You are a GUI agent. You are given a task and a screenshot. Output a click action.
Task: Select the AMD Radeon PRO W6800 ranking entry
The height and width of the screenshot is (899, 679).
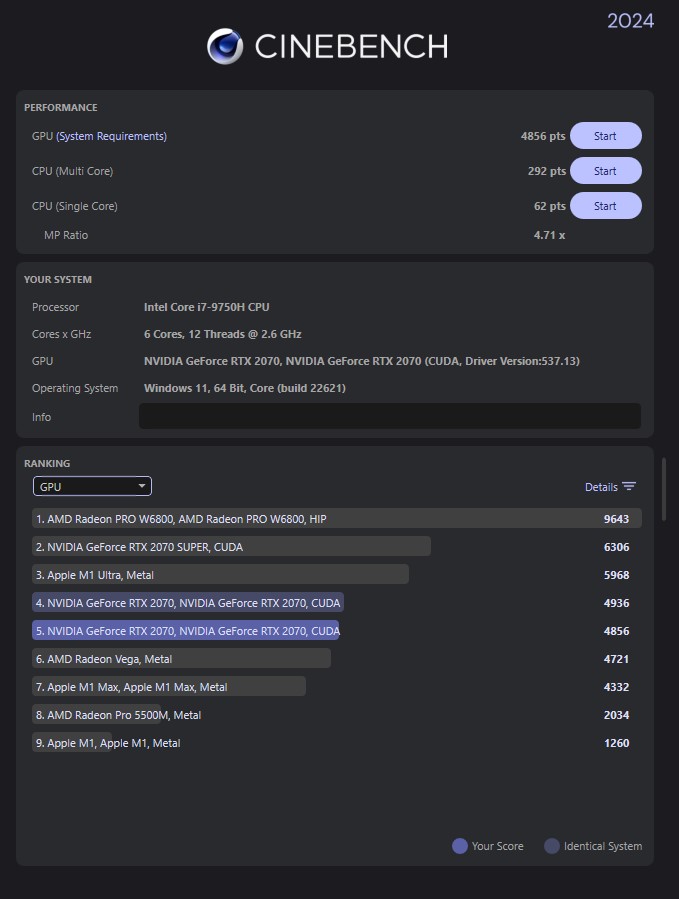[337, 518]
